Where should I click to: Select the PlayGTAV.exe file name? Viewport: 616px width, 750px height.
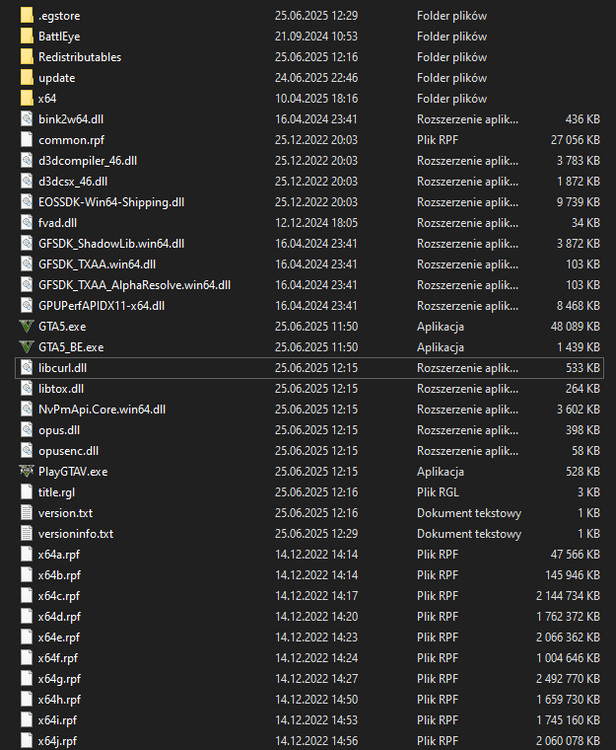[73, 472]
